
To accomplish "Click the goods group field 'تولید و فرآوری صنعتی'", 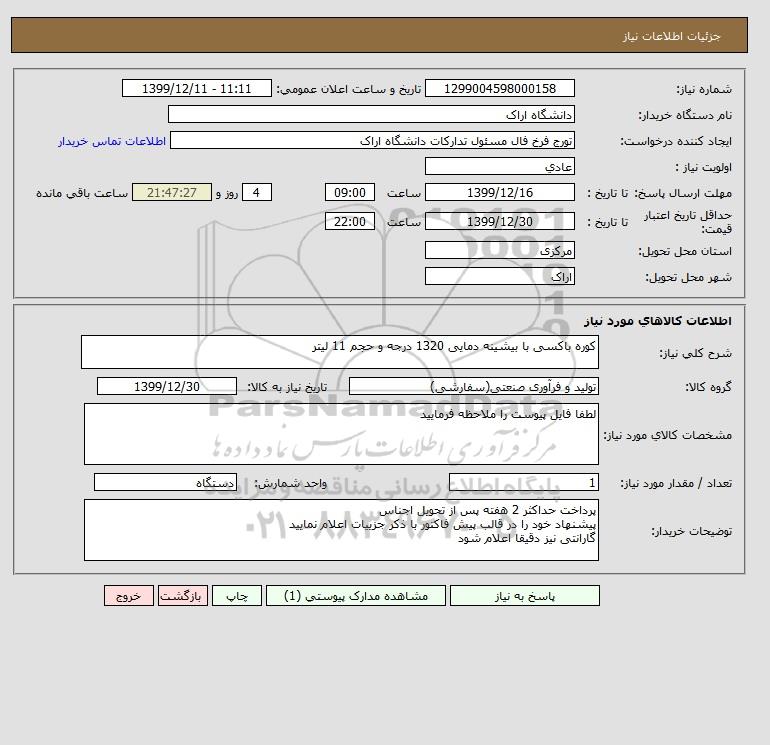I will click(x=473, y=386).
